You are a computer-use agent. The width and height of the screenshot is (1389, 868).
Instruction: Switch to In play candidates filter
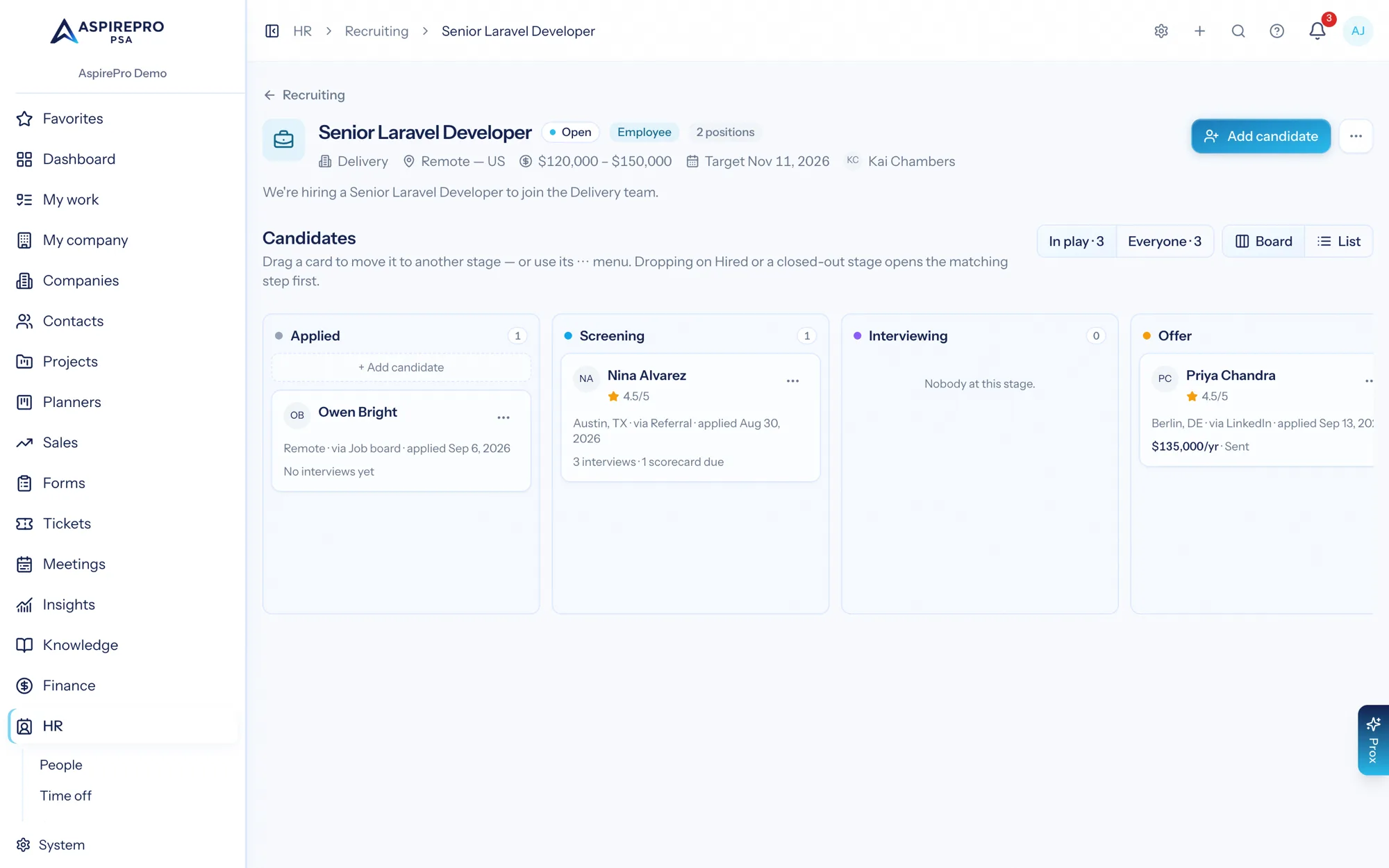pyautogui.click(x=1076, y=241)
